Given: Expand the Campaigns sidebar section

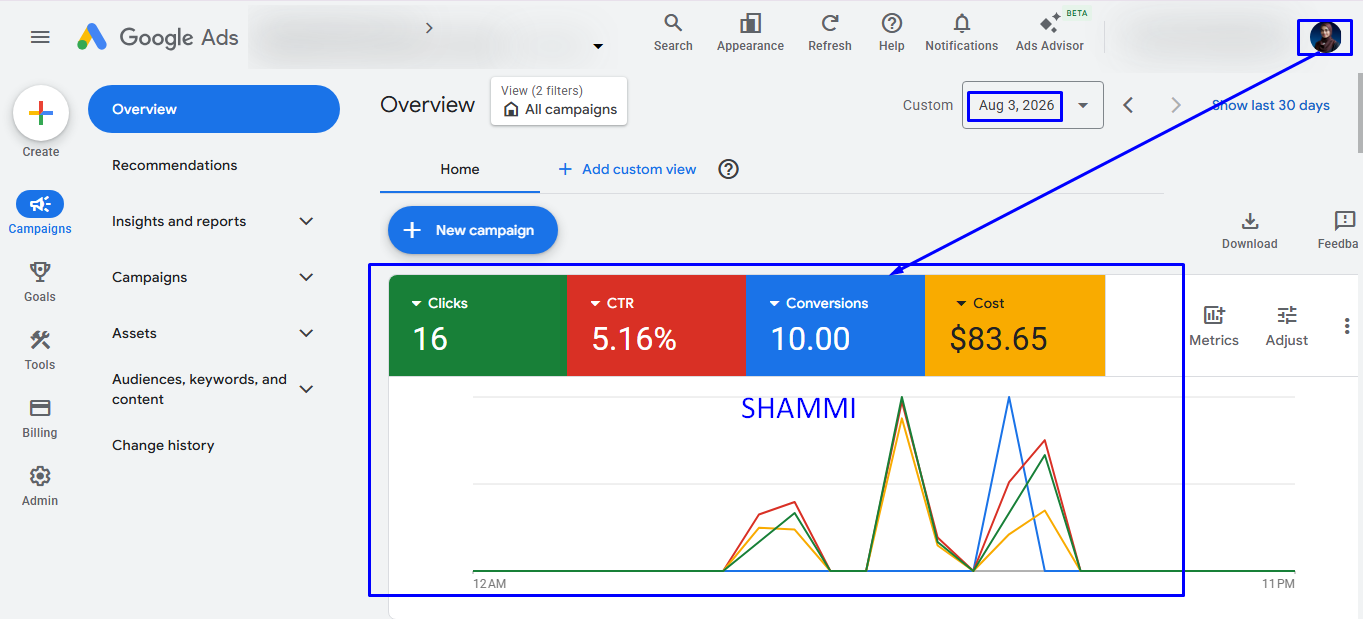Looking at the screenshot, I should pos(307,277).
